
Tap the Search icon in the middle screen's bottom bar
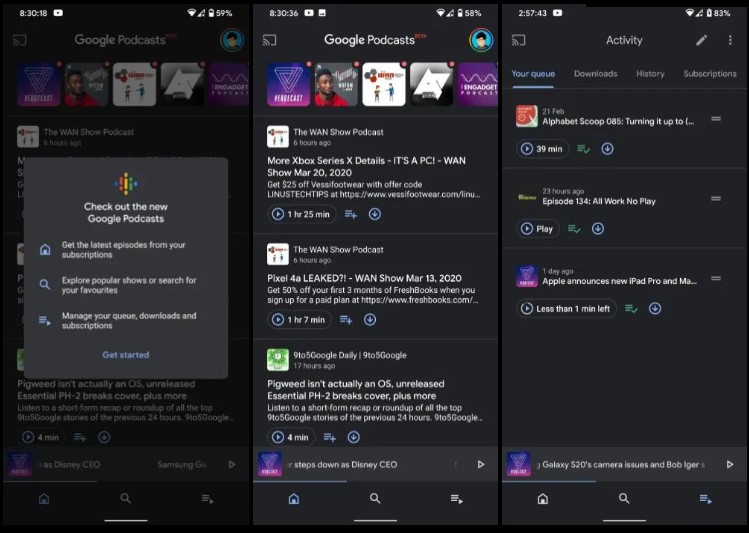coord(375,499)
